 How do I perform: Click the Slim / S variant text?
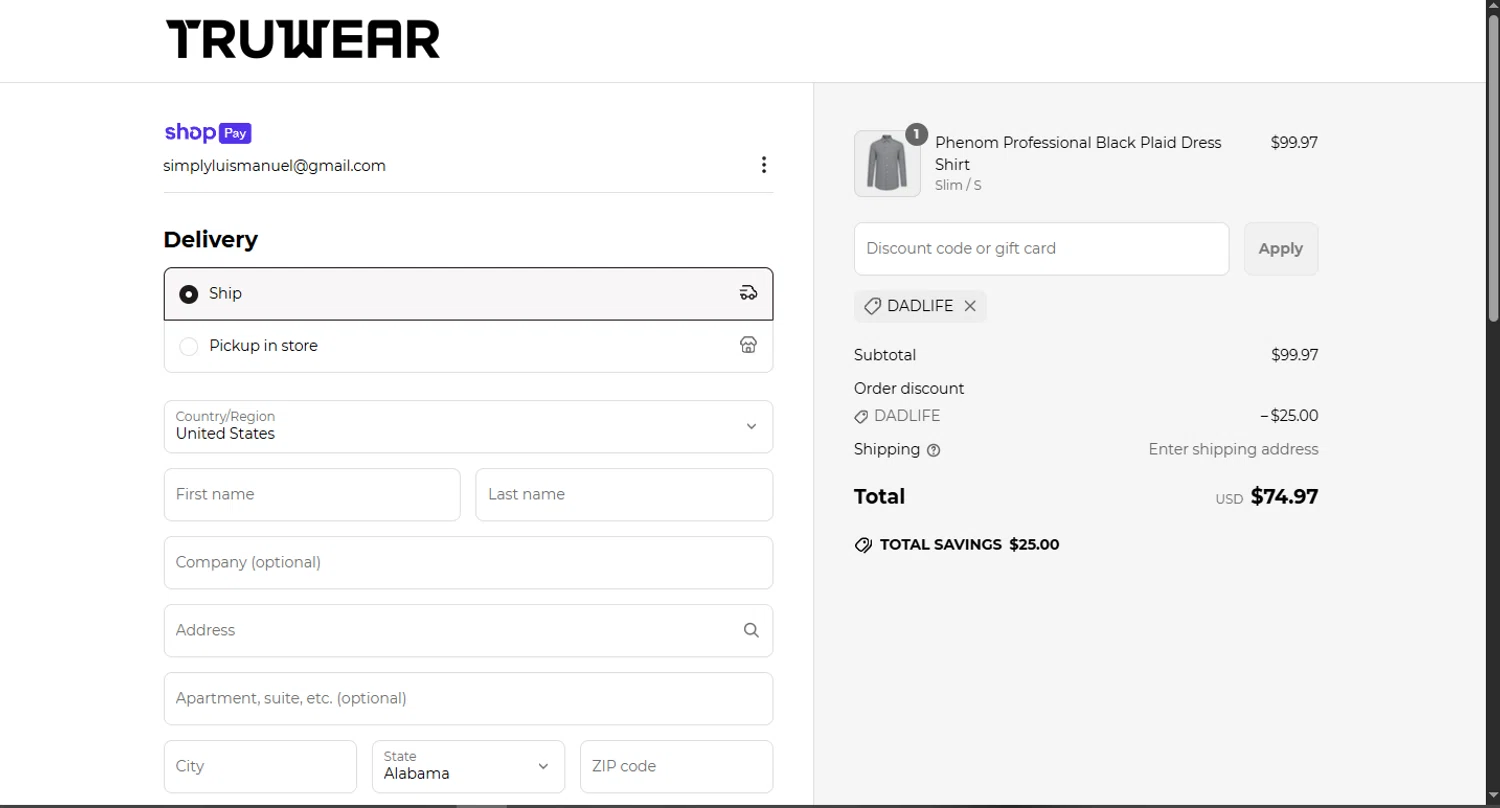point(958,185)
